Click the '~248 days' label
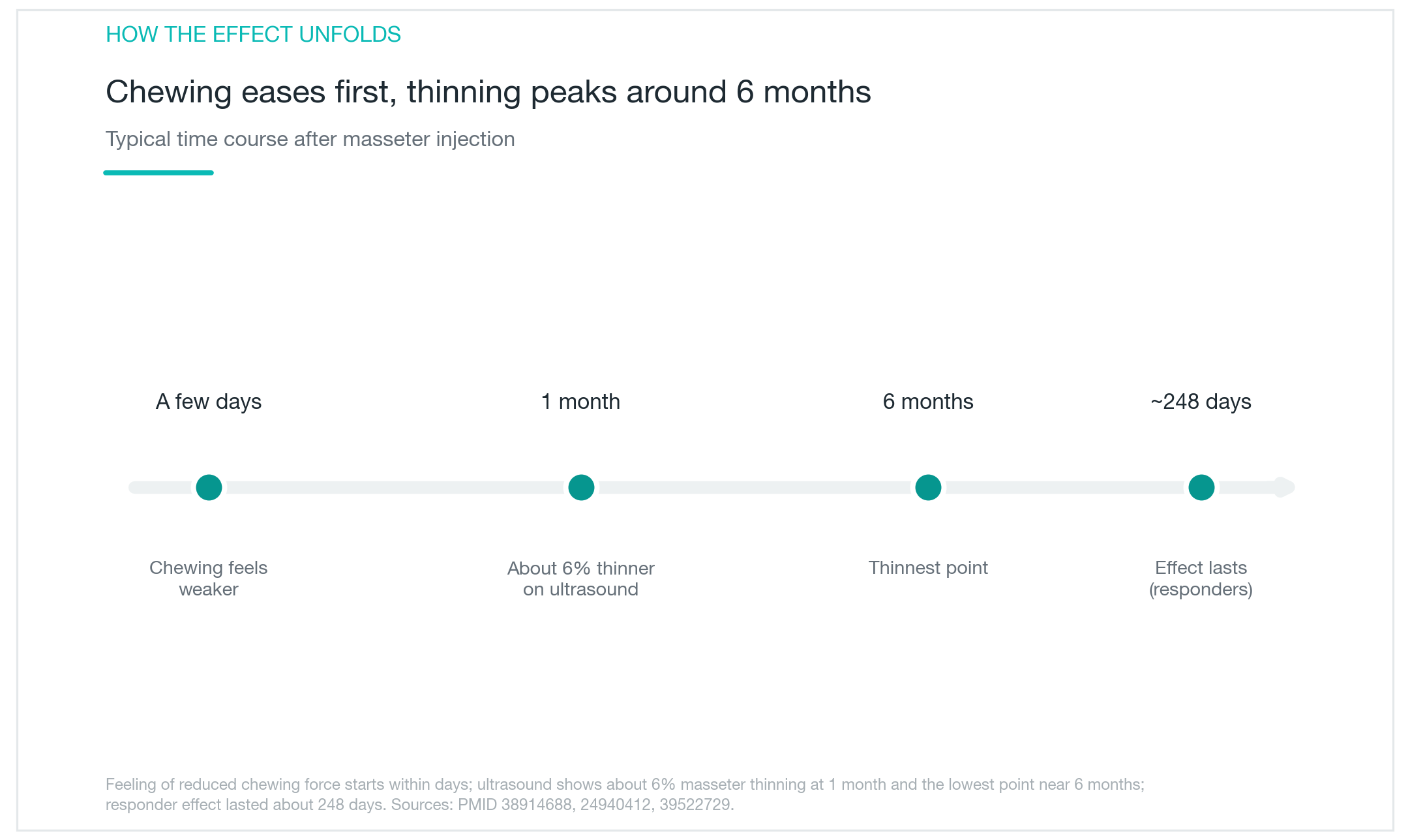1410x840 pixels. point(1201,402)
